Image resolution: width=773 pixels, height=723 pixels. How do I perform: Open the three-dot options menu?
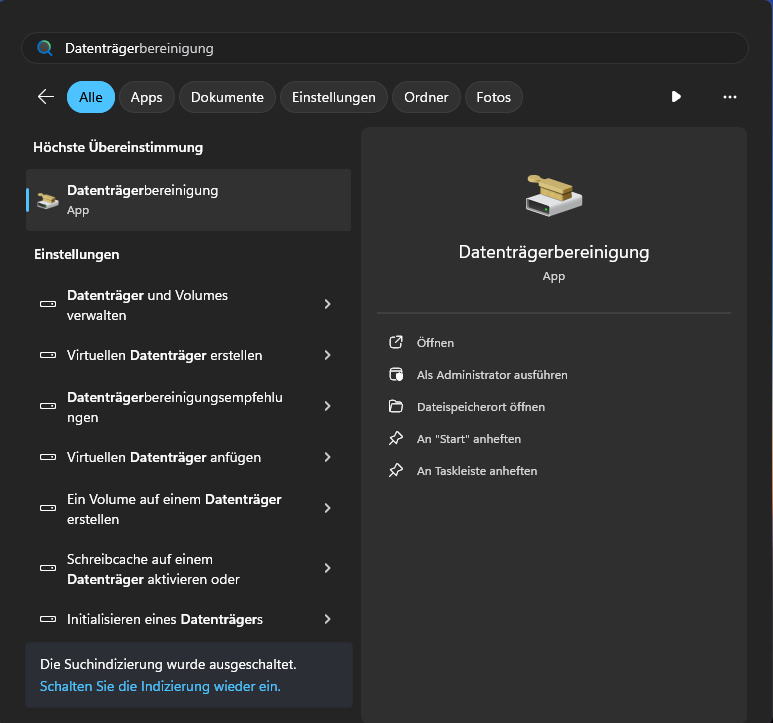click(730, 97)
